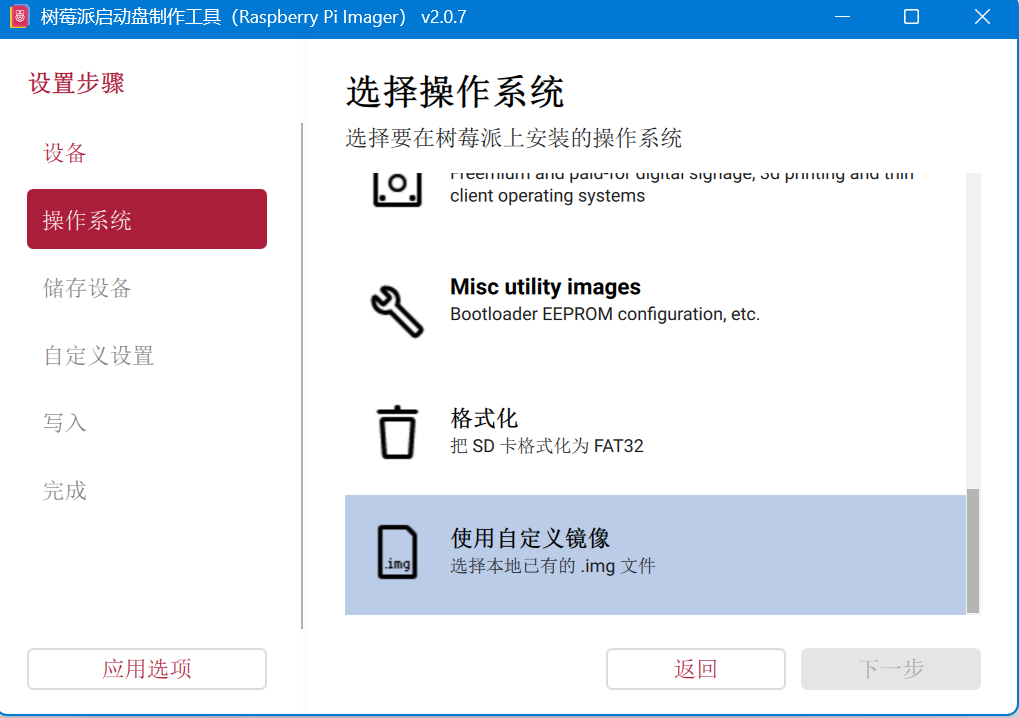
Task: Go to the 写入 step
Action: point(64,423)
